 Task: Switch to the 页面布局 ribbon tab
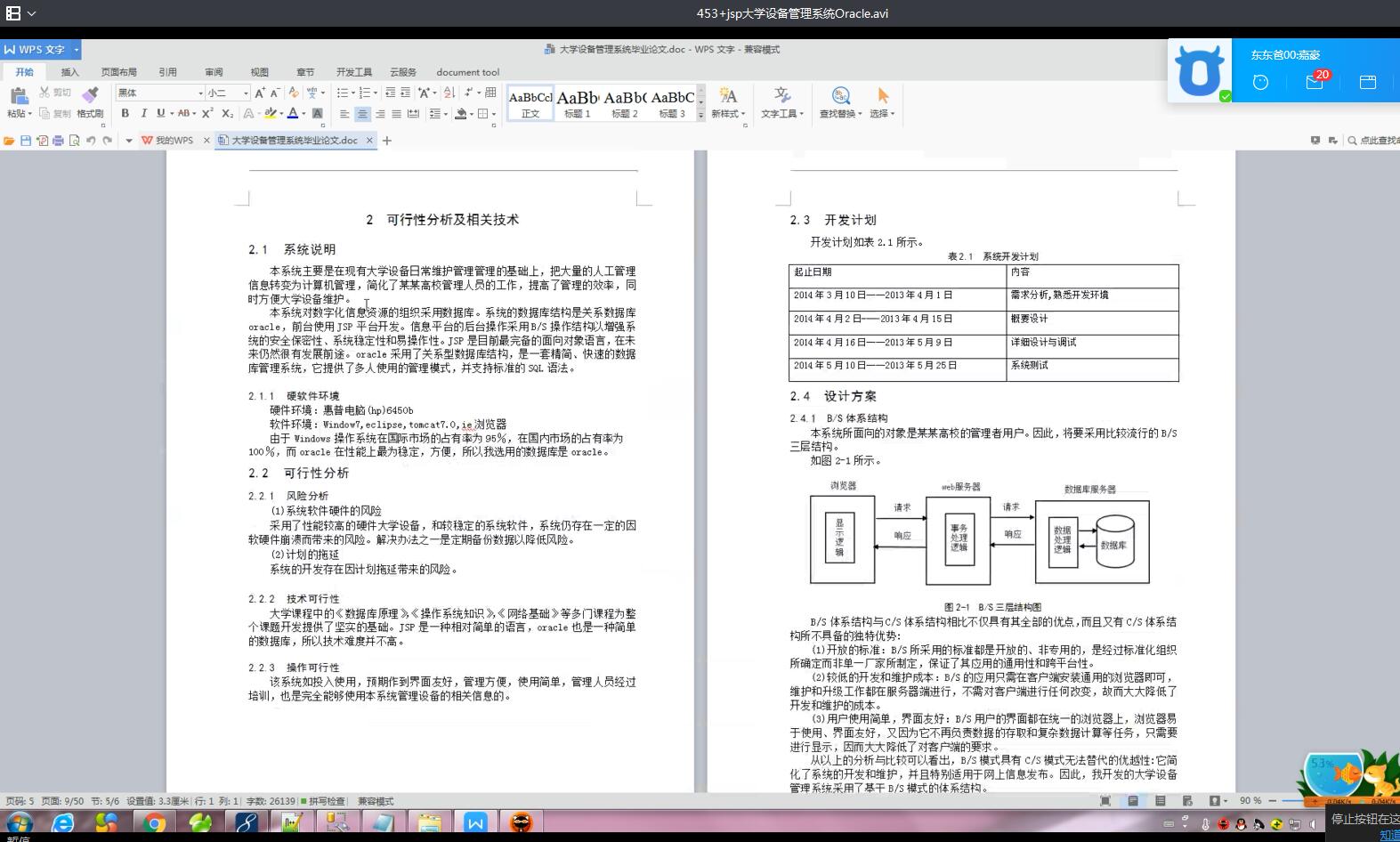(118, 72)
